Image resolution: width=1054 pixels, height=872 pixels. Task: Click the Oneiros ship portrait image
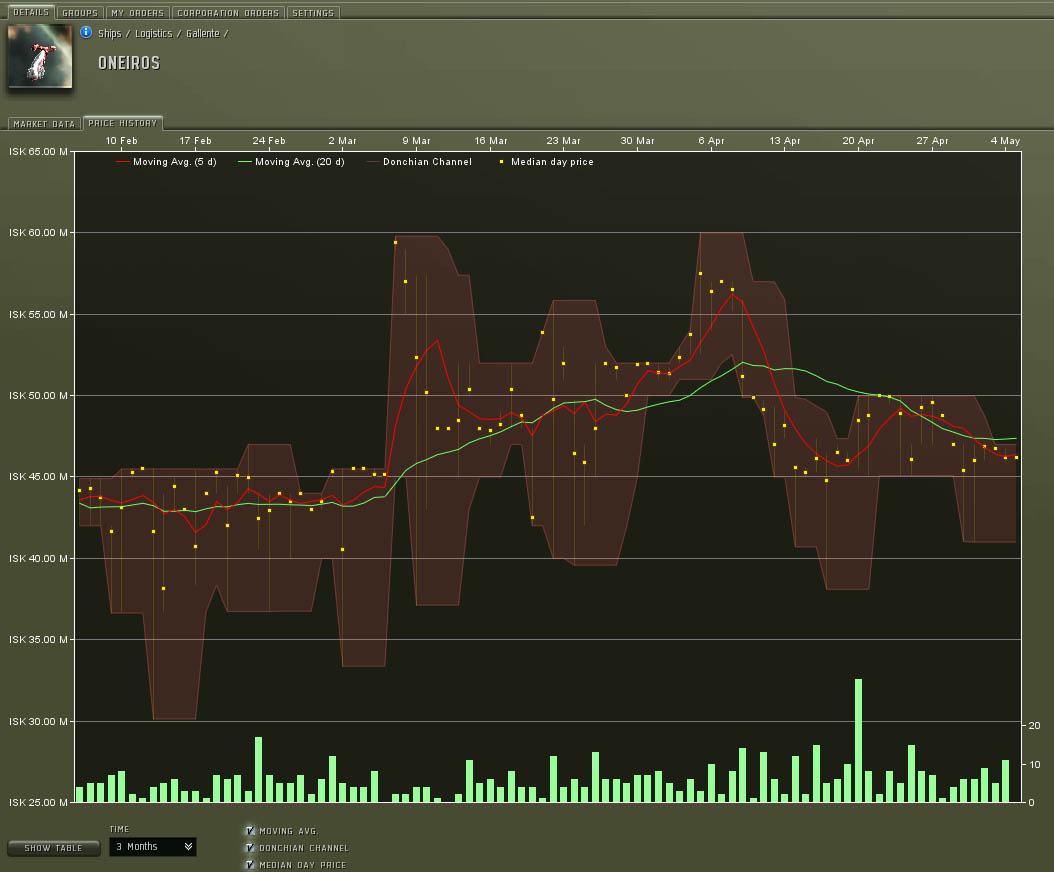(x=40, y=56)
